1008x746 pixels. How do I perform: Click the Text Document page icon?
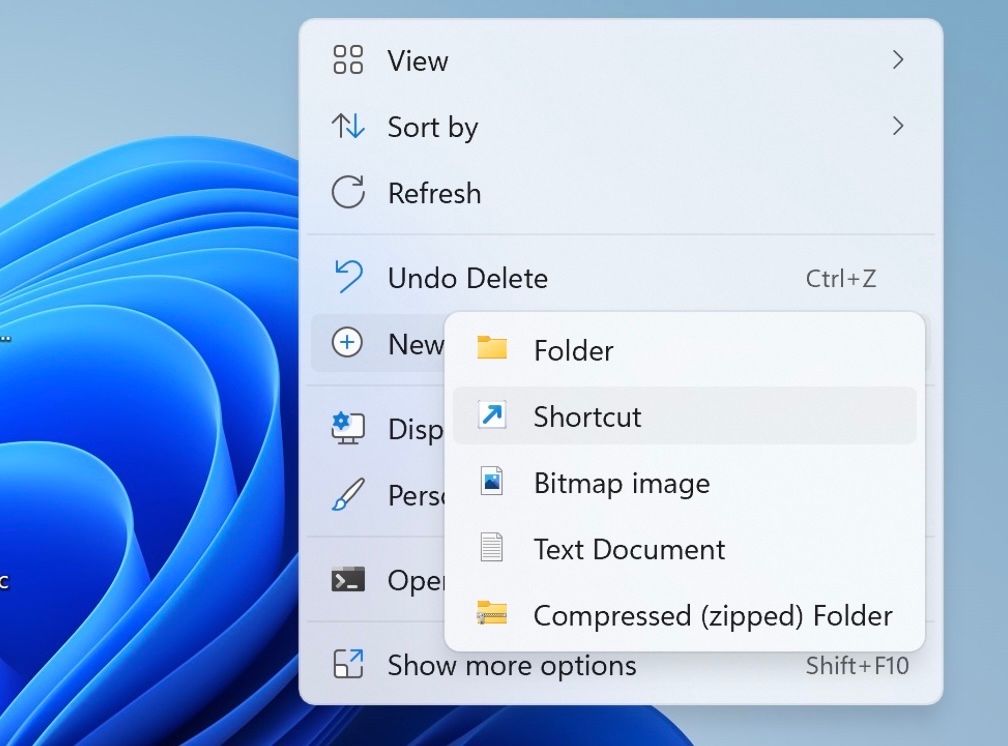coord(492,547)
